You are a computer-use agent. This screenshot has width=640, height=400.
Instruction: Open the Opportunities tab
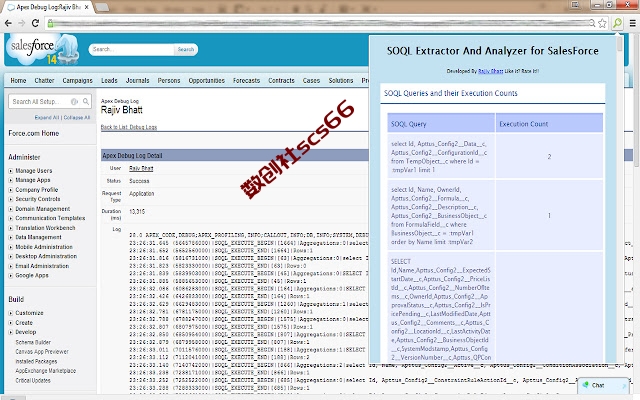pos(207,80)
